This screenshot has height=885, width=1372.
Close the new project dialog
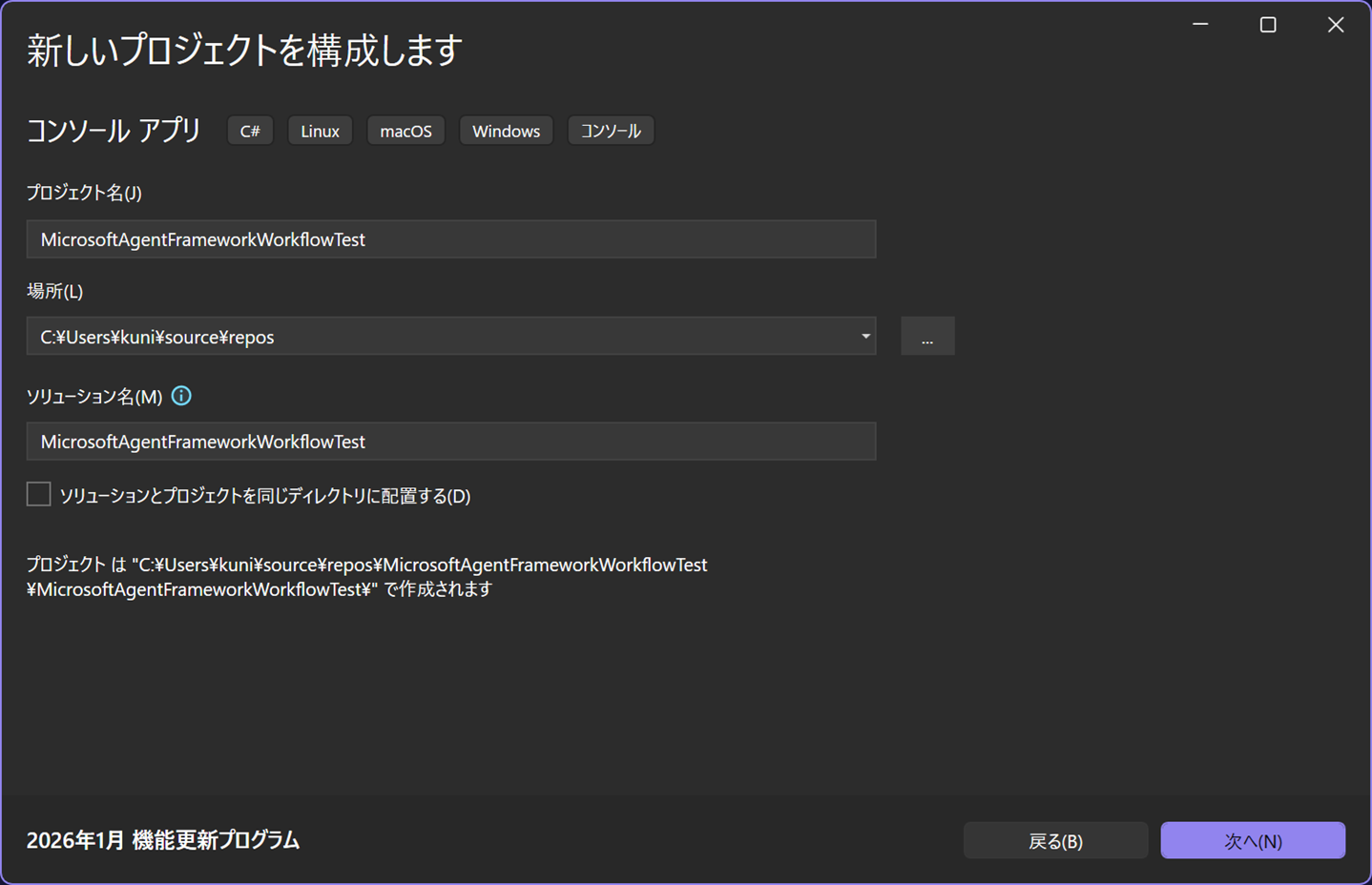[x=1336, y=25]
